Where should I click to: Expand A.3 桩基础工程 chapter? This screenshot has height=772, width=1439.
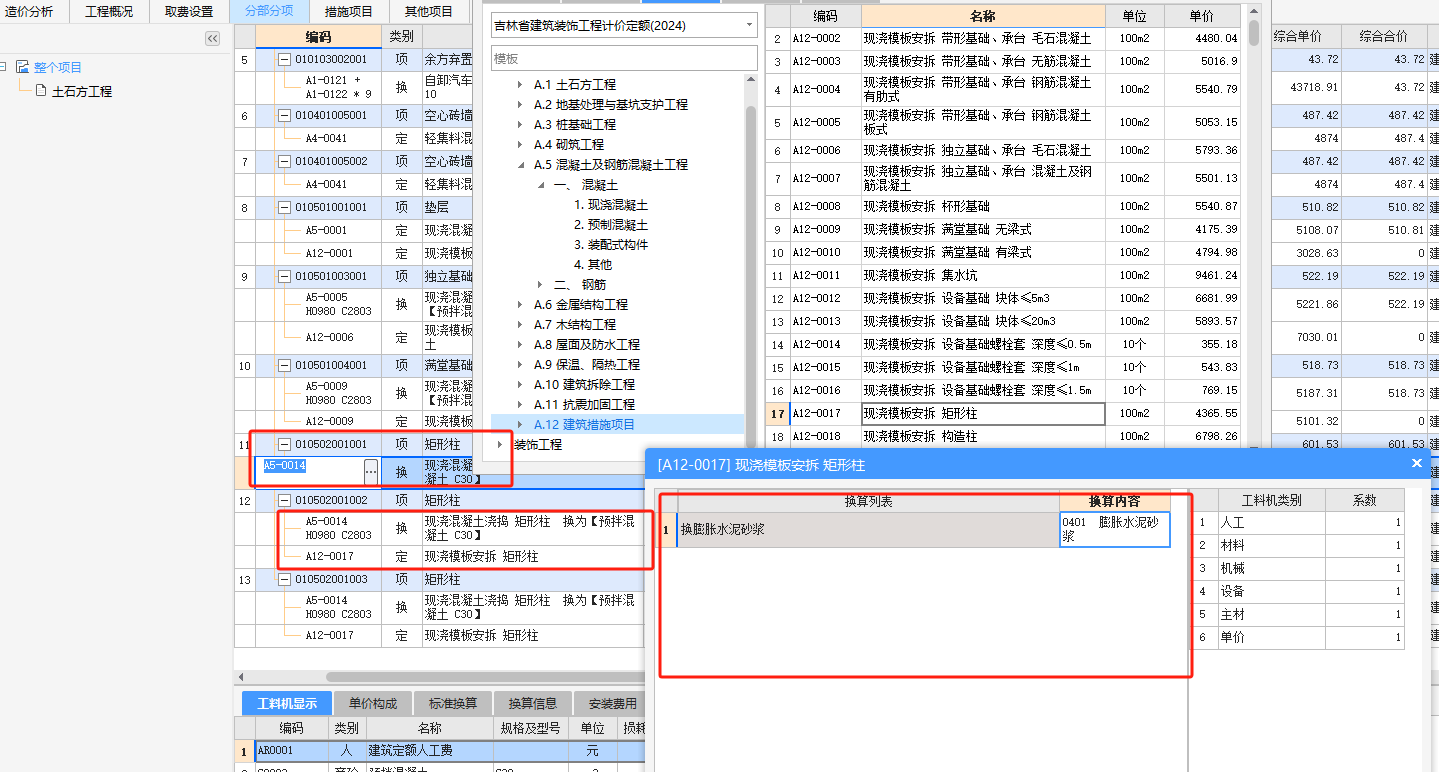point(520,125)
